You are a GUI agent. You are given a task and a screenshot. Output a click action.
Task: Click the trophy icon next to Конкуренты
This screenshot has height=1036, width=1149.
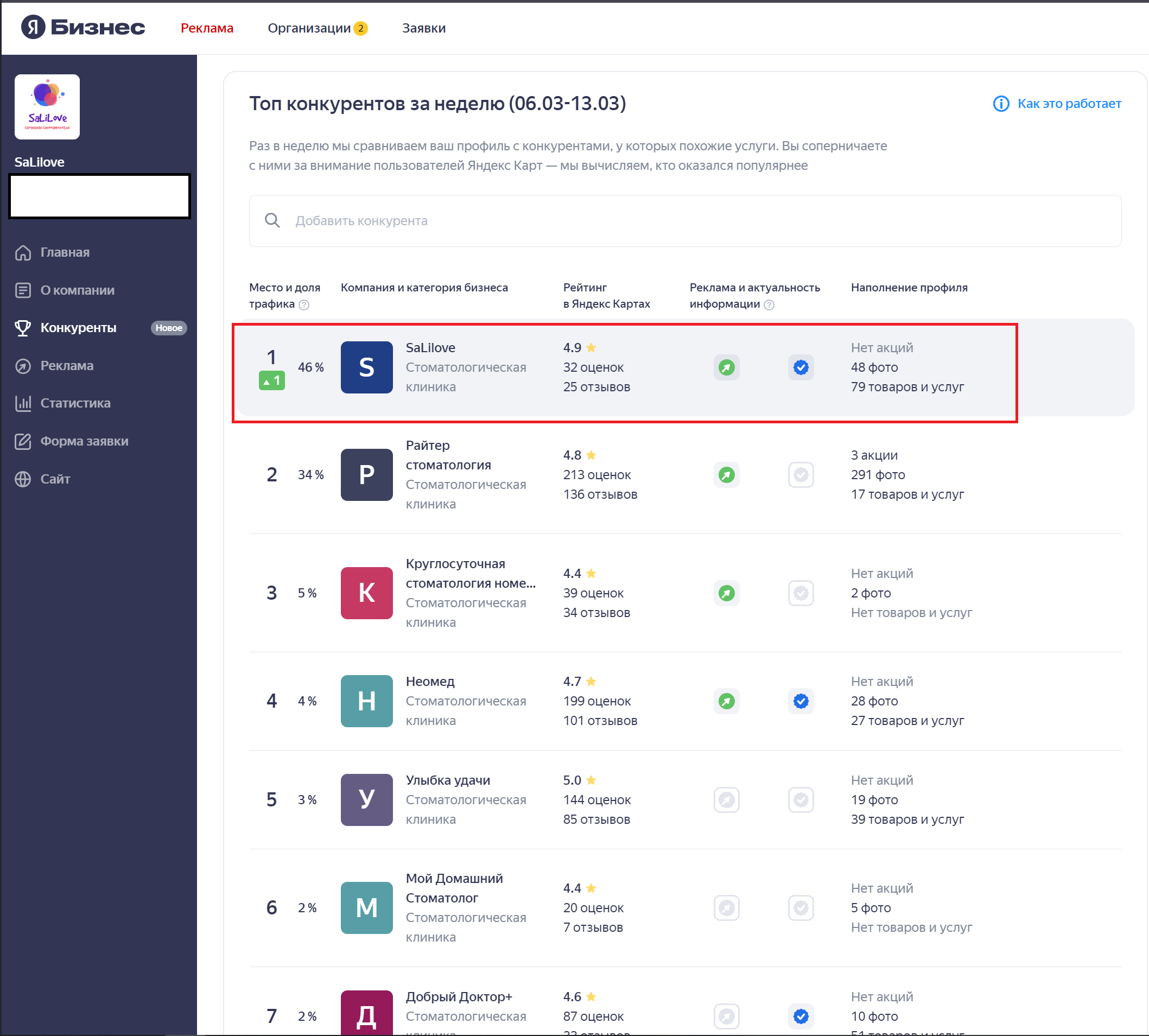tap(23, 328)
